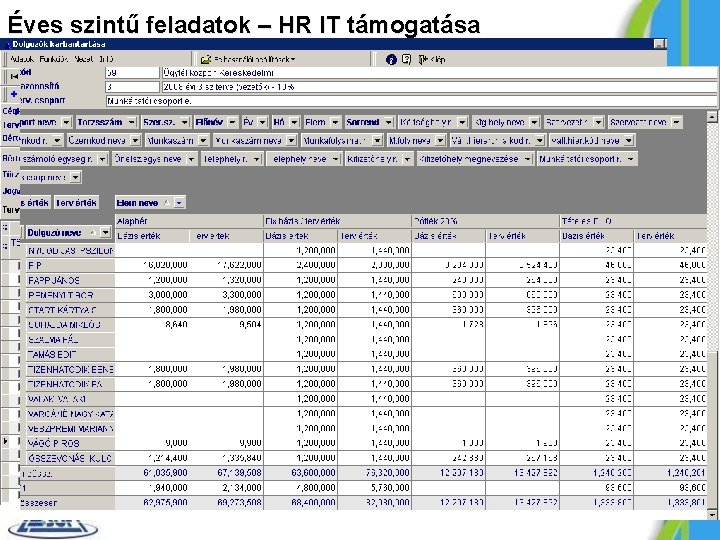
Task: Click the Terv érték data field button
Action: (x=76, y=202)
